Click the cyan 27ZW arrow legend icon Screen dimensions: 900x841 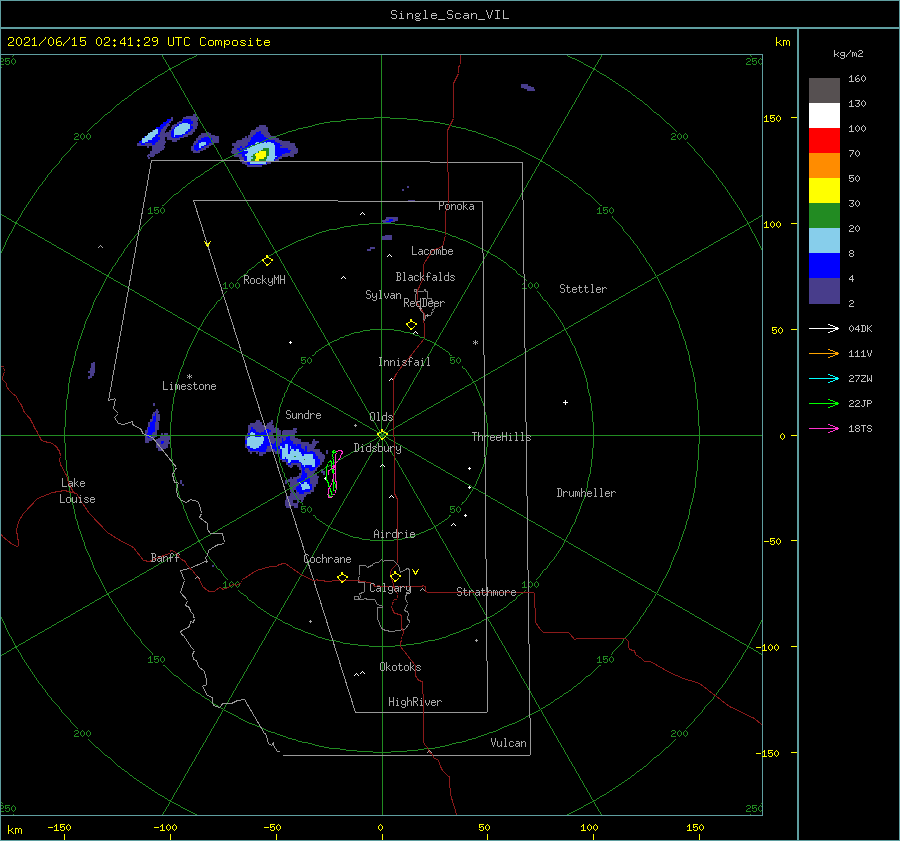tap(824, 378)
